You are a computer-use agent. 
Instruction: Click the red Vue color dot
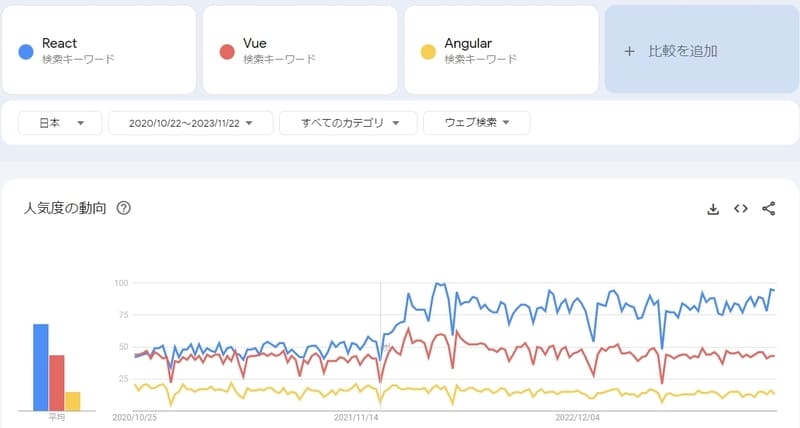[227, 51]
